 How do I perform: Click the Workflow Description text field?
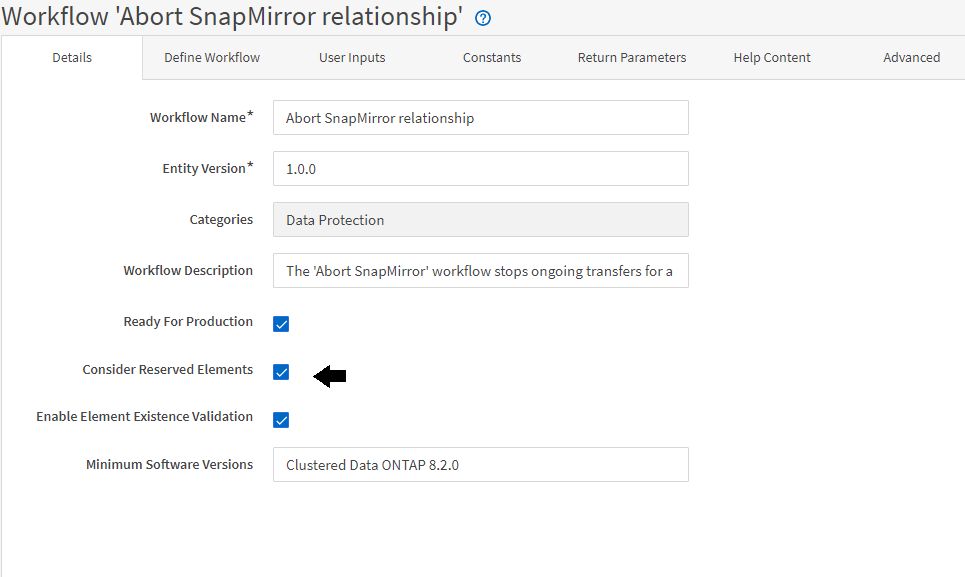coord(480,271)
